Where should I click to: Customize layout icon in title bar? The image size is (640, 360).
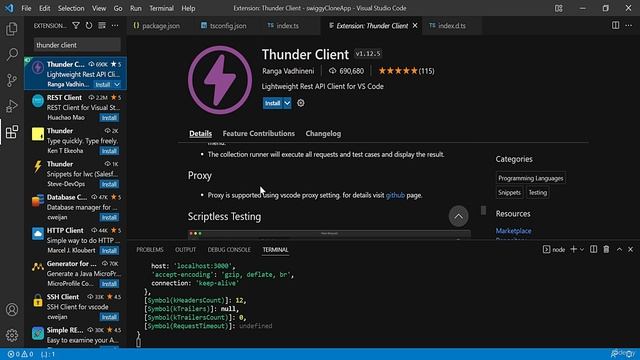559,8
